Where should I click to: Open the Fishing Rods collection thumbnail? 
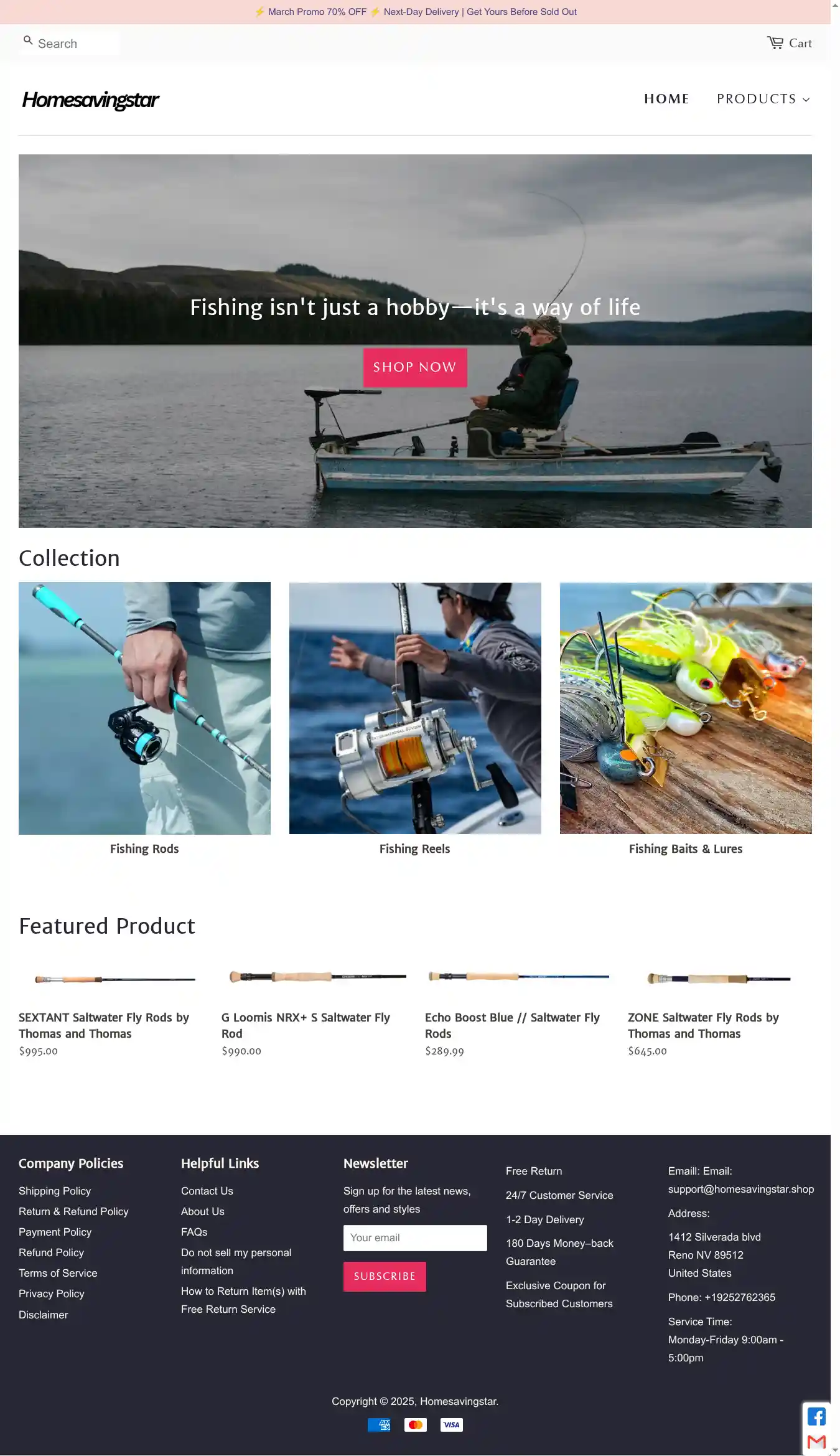pyautogui.click(x=144, y=708)
